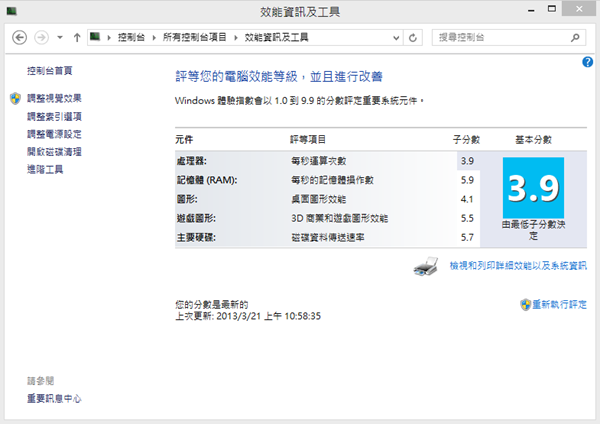Viewport: 600px width, 424px height.
Task: Open the 調整視覺效果 link
Action: click(x=54, y=98)
